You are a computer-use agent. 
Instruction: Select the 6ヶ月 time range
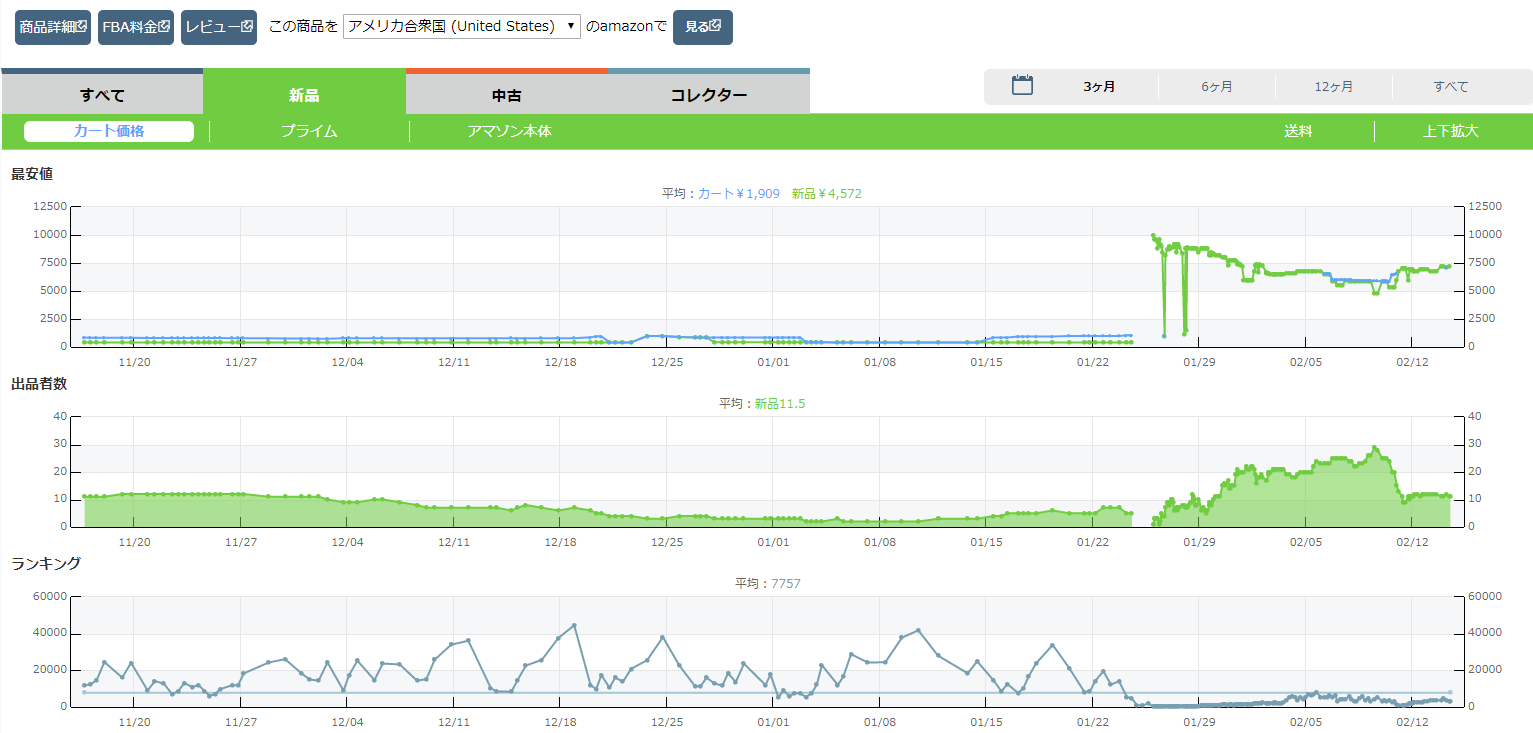(1216, 87)
